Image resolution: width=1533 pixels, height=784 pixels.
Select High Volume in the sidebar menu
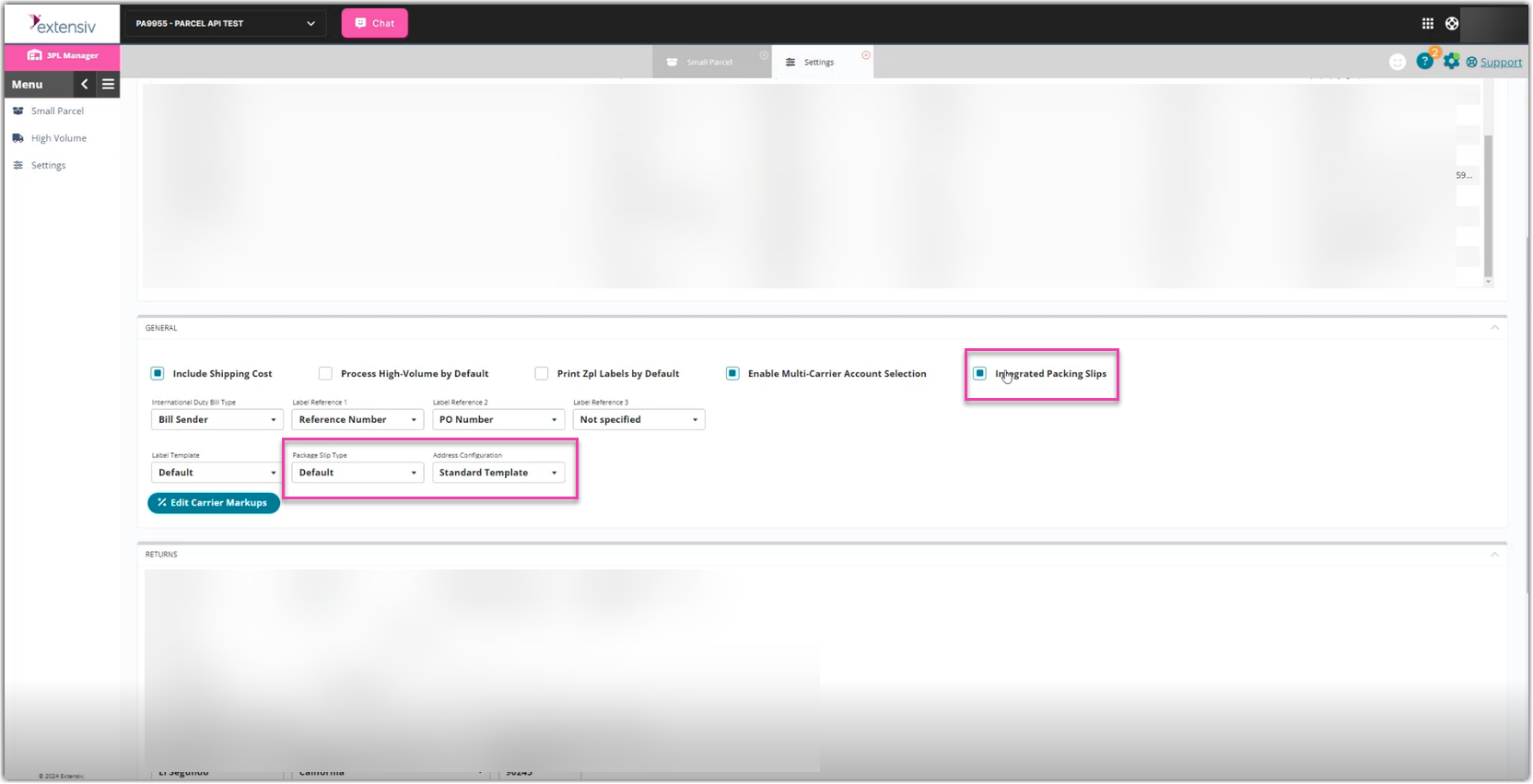(58, 138)
